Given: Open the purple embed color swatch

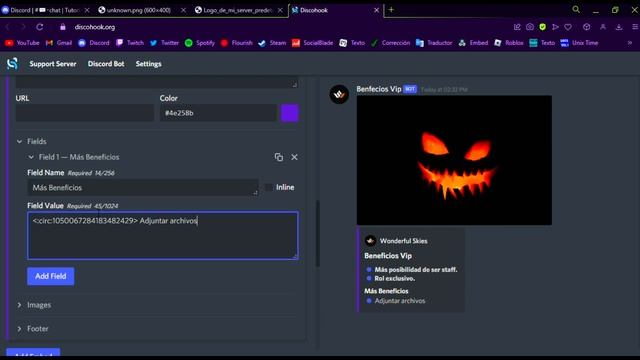Looking at the screenshot, I should 289,113.
